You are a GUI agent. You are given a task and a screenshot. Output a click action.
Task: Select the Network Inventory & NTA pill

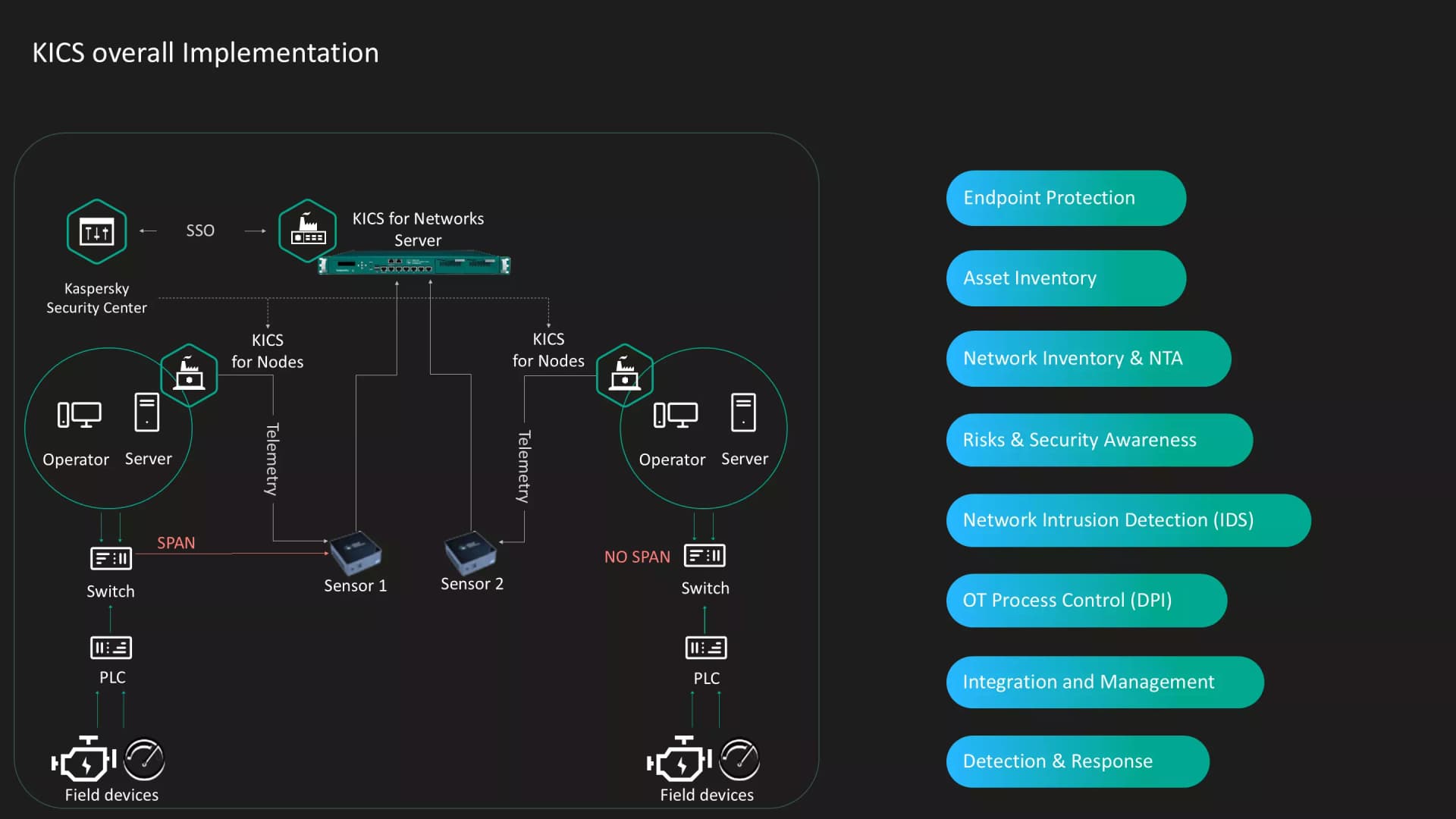pyautogui.click(x=1089, y=359)
